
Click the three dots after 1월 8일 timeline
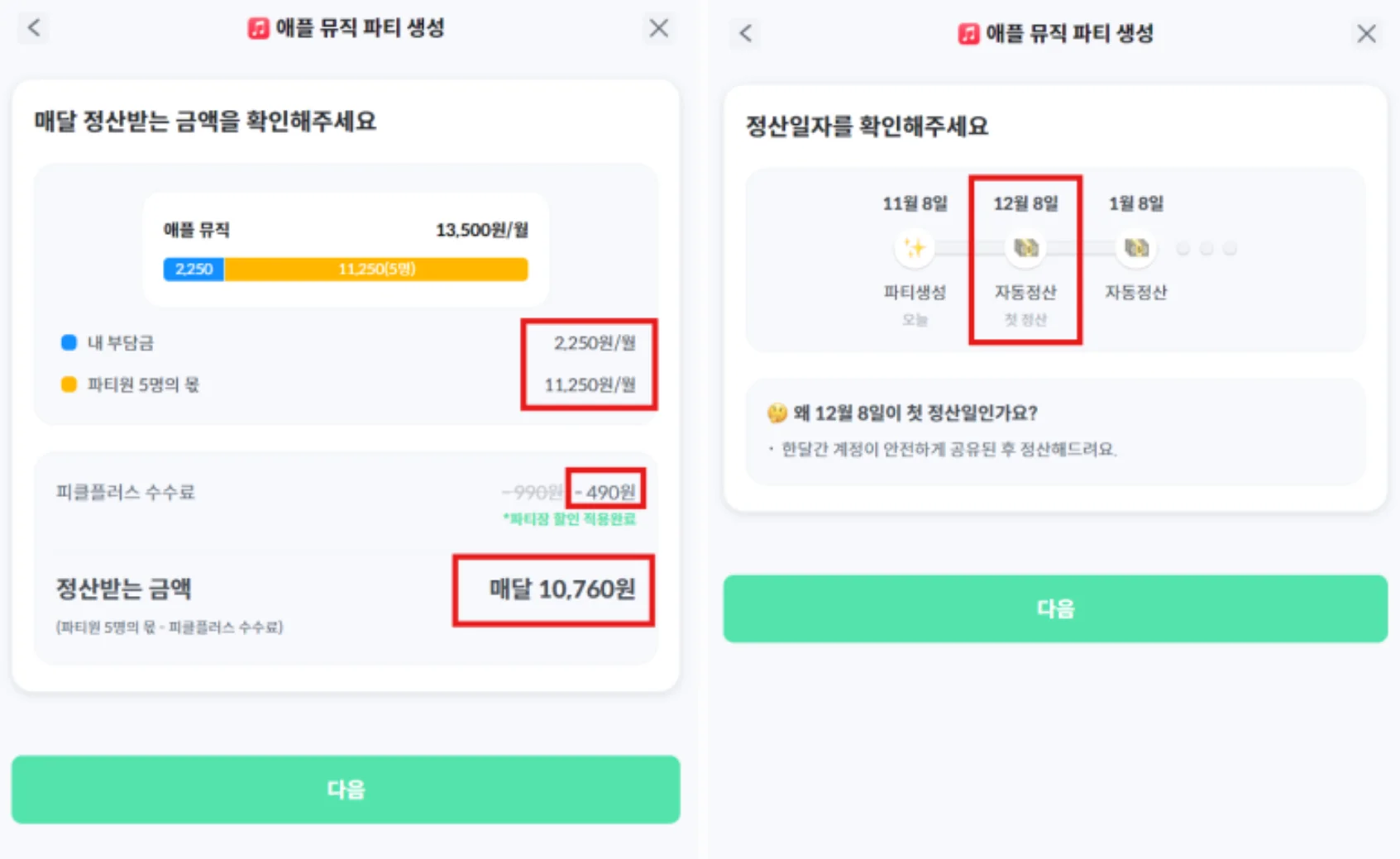point(1206,248)
